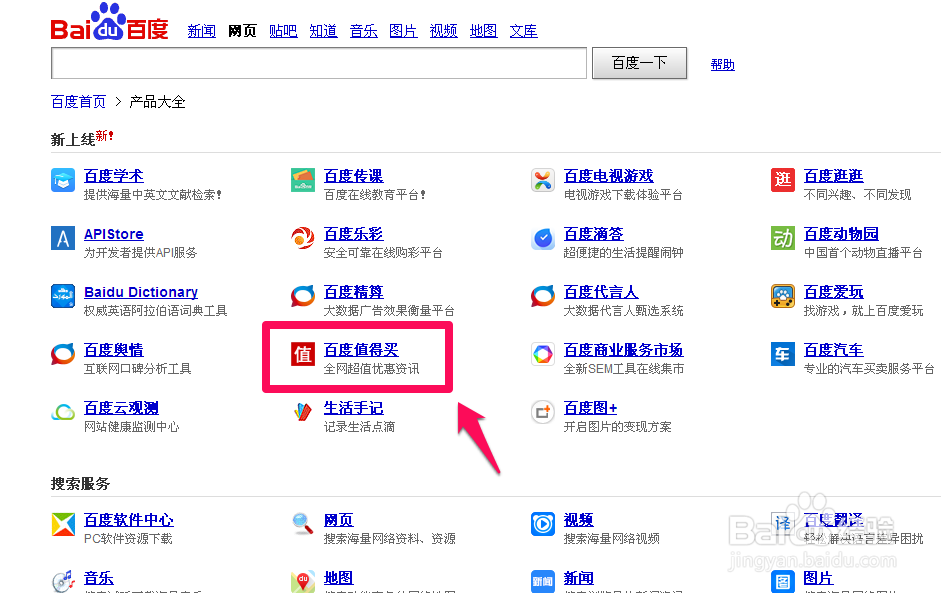Click the 百度乐彩 lottery icon
Image resolution: width=950 pixels, height=593 pixels.
(x=303, y=238)
